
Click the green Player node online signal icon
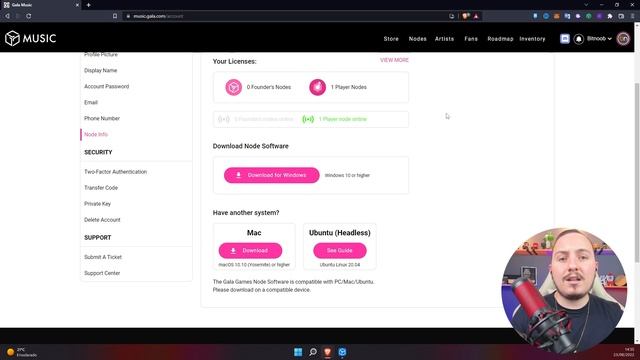pyautogui.click(x=308, y=119)
